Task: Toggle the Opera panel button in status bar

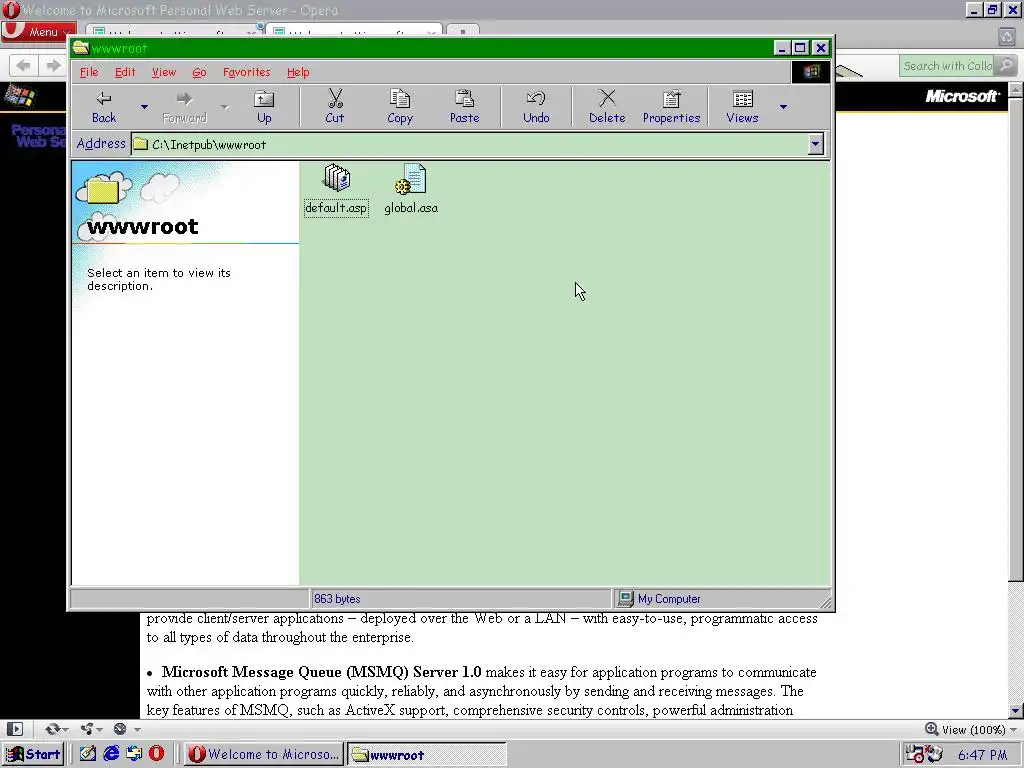Action: click(15, 729)
